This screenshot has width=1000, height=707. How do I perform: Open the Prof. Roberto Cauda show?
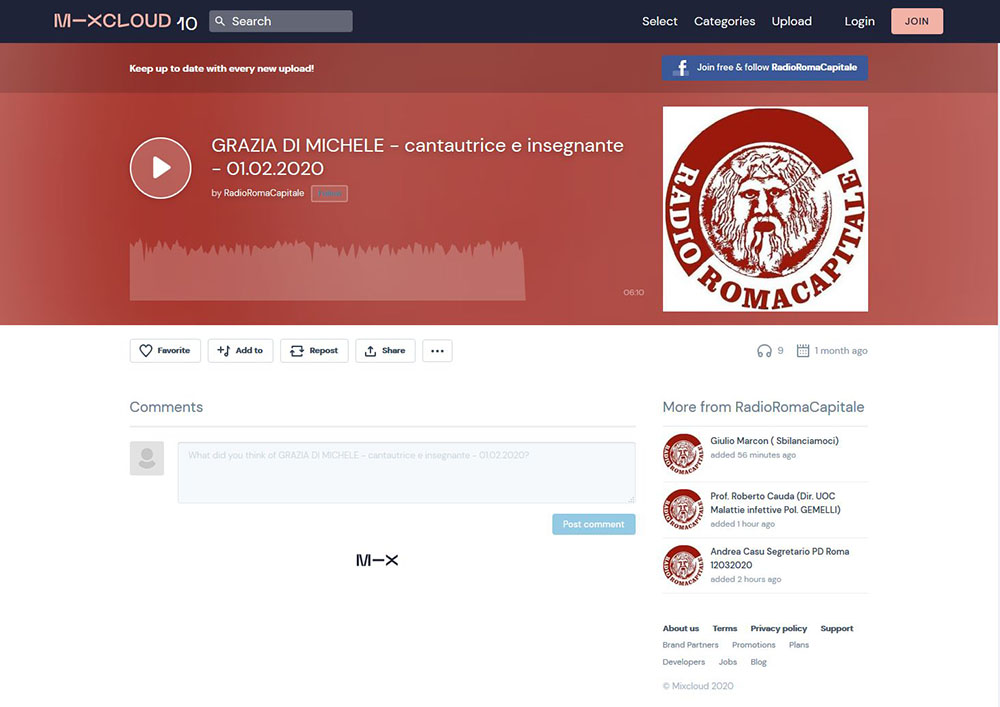click(x=776, y=503)
